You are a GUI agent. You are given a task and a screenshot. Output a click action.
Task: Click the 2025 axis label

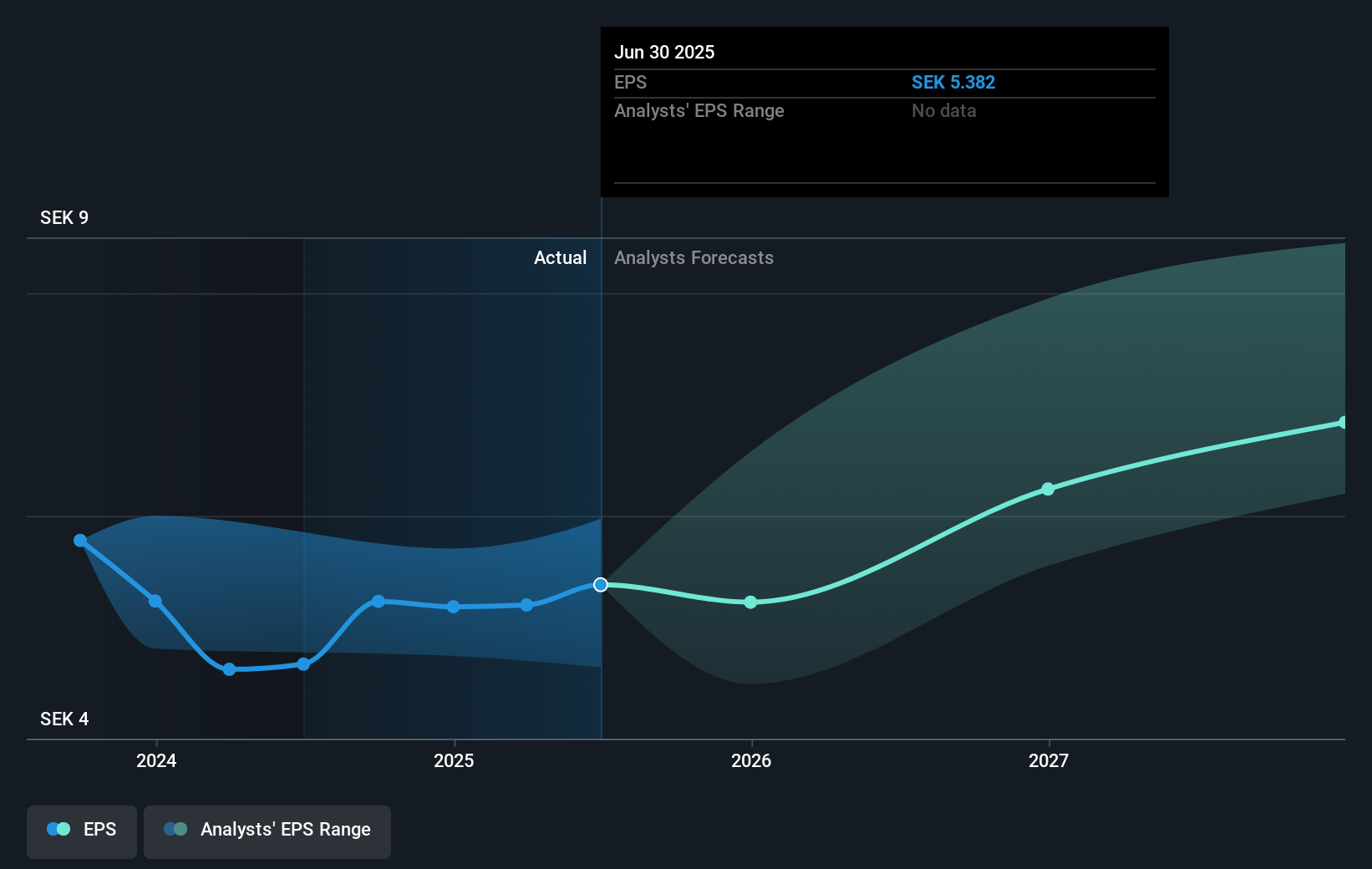pos(453,761)
